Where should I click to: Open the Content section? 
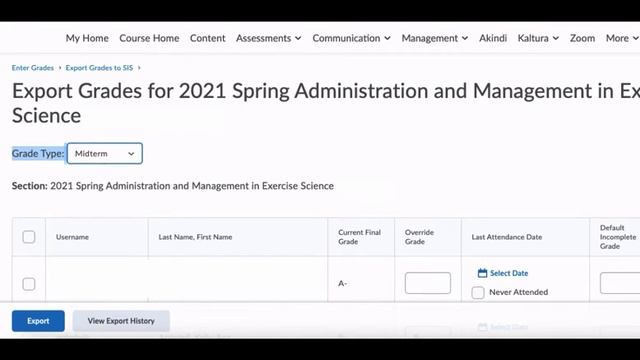click(x=207, y=38)
